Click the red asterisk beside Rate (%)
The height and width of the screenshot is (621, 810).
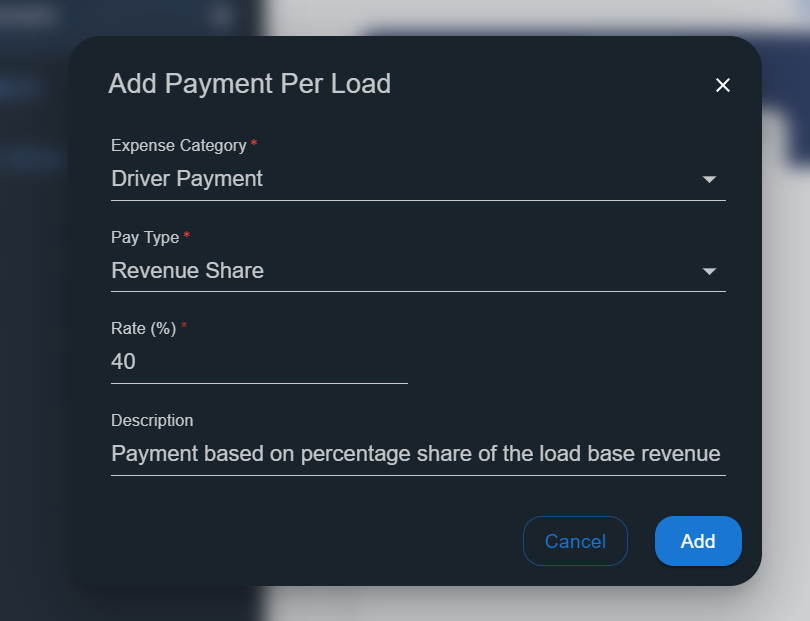tap(183, 326)
